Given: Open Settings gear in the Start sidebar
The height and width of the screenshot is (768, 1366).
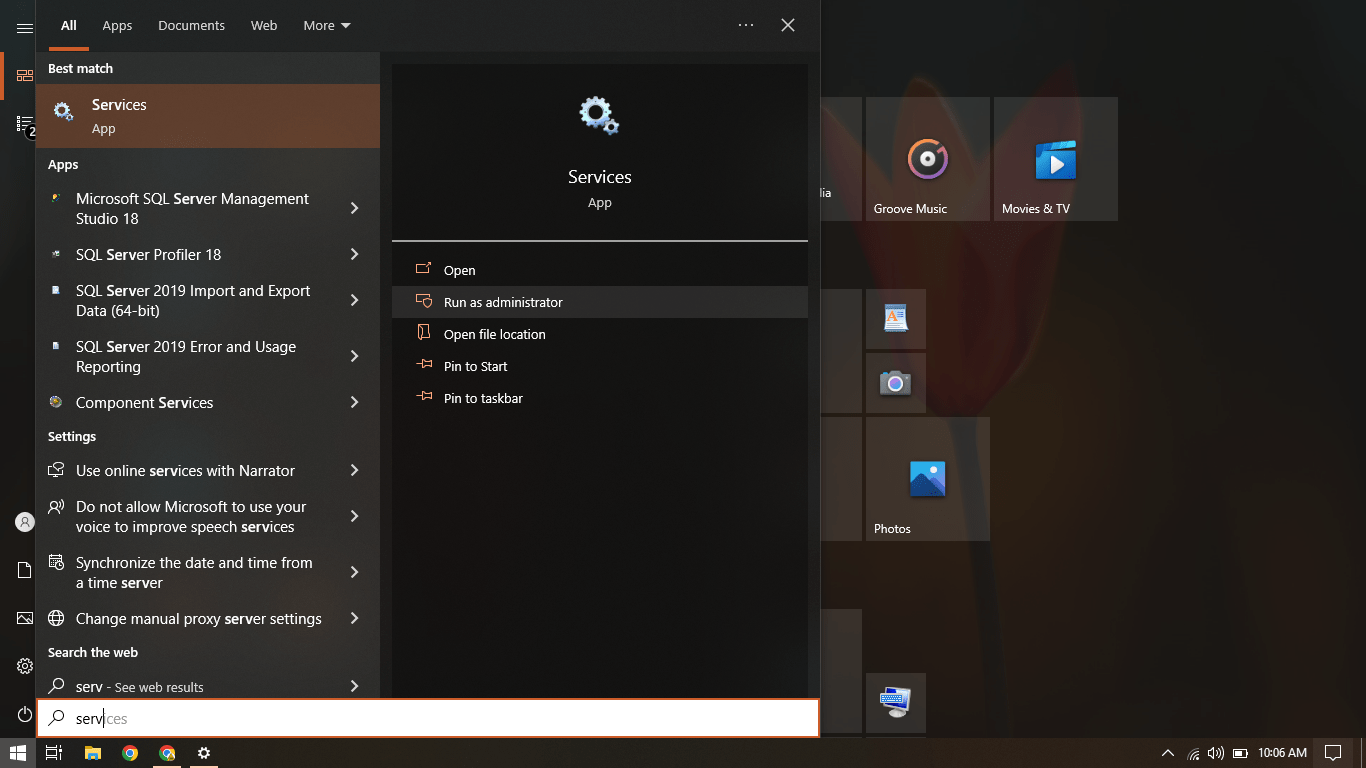Looking at the screenshot, I should click(x=25, y=666).
